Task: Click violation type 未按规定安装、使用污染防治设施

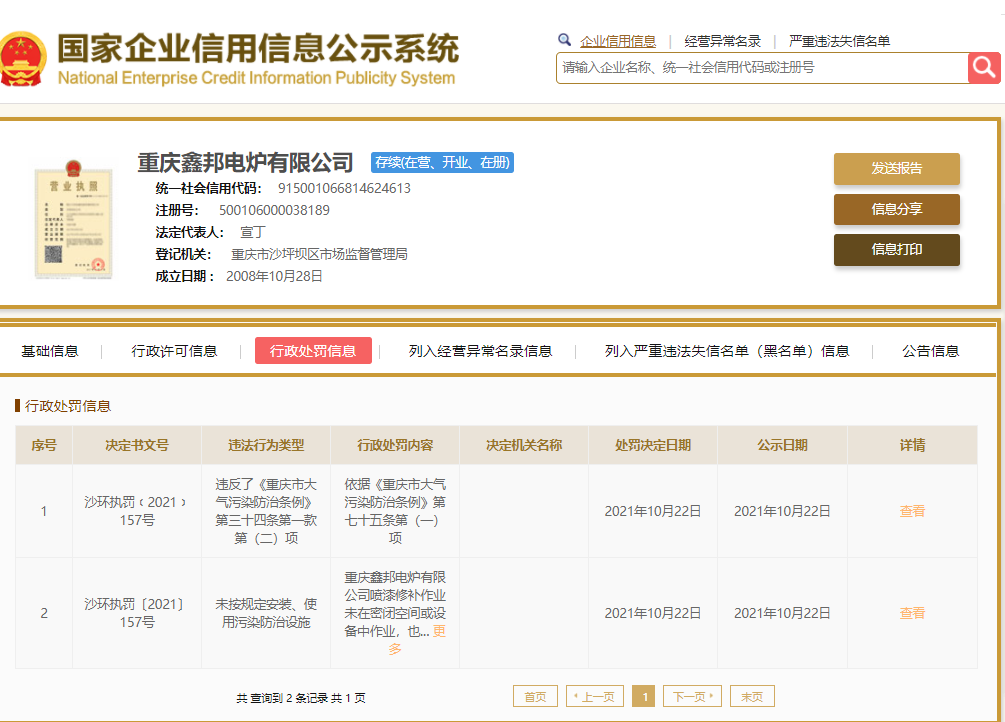Action: tap(266, 613)
